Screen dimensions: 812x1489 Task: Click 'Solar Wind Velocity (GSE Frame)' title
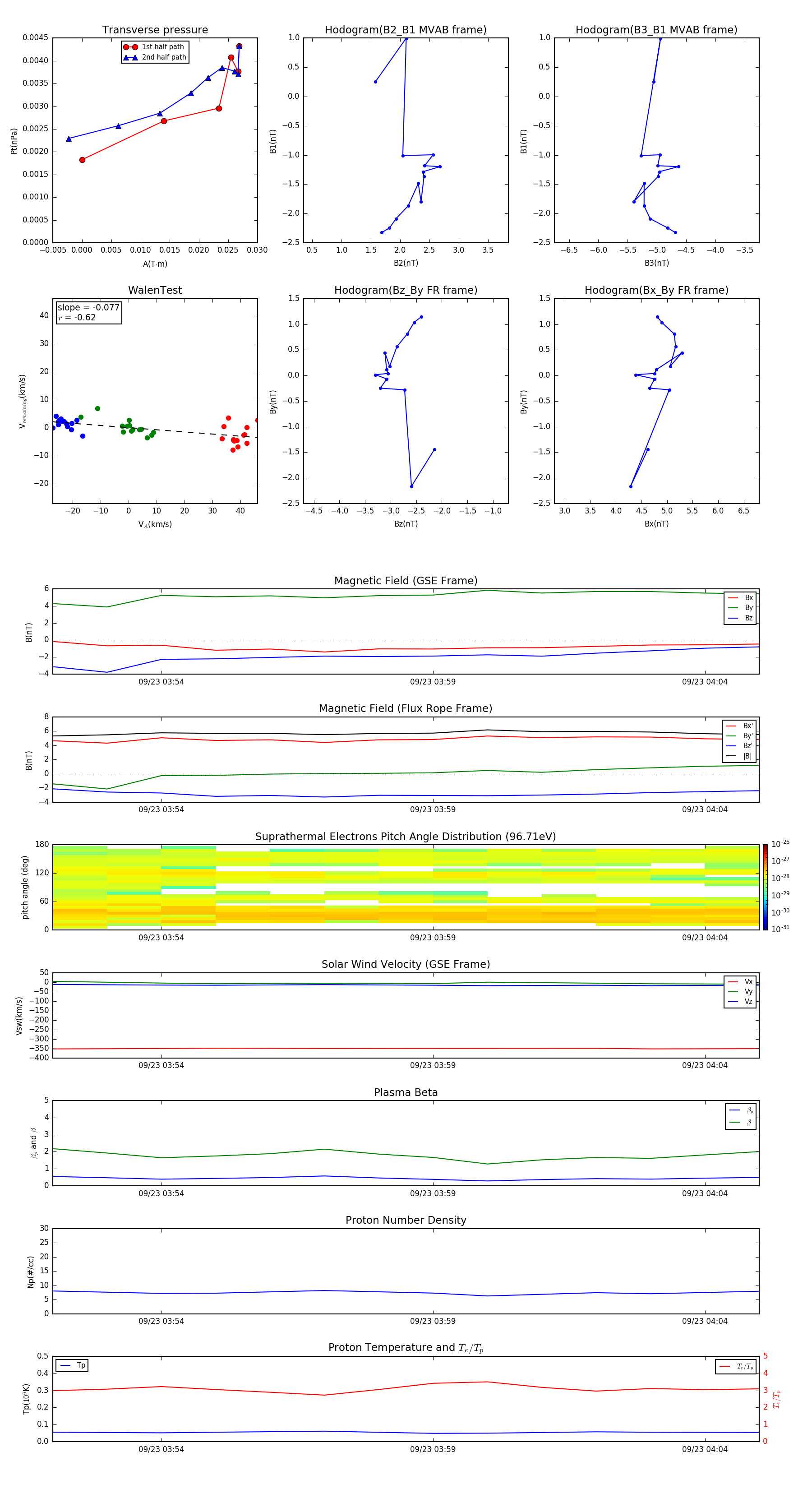click(406, 965)
